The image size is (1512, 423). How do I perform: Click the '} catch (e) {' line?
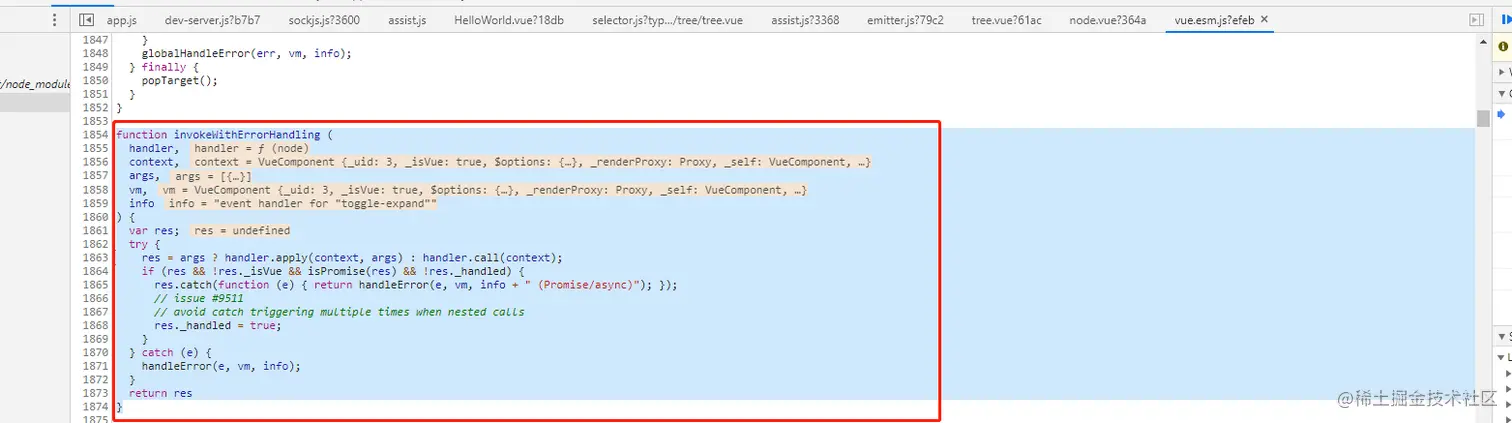(170, 352)
